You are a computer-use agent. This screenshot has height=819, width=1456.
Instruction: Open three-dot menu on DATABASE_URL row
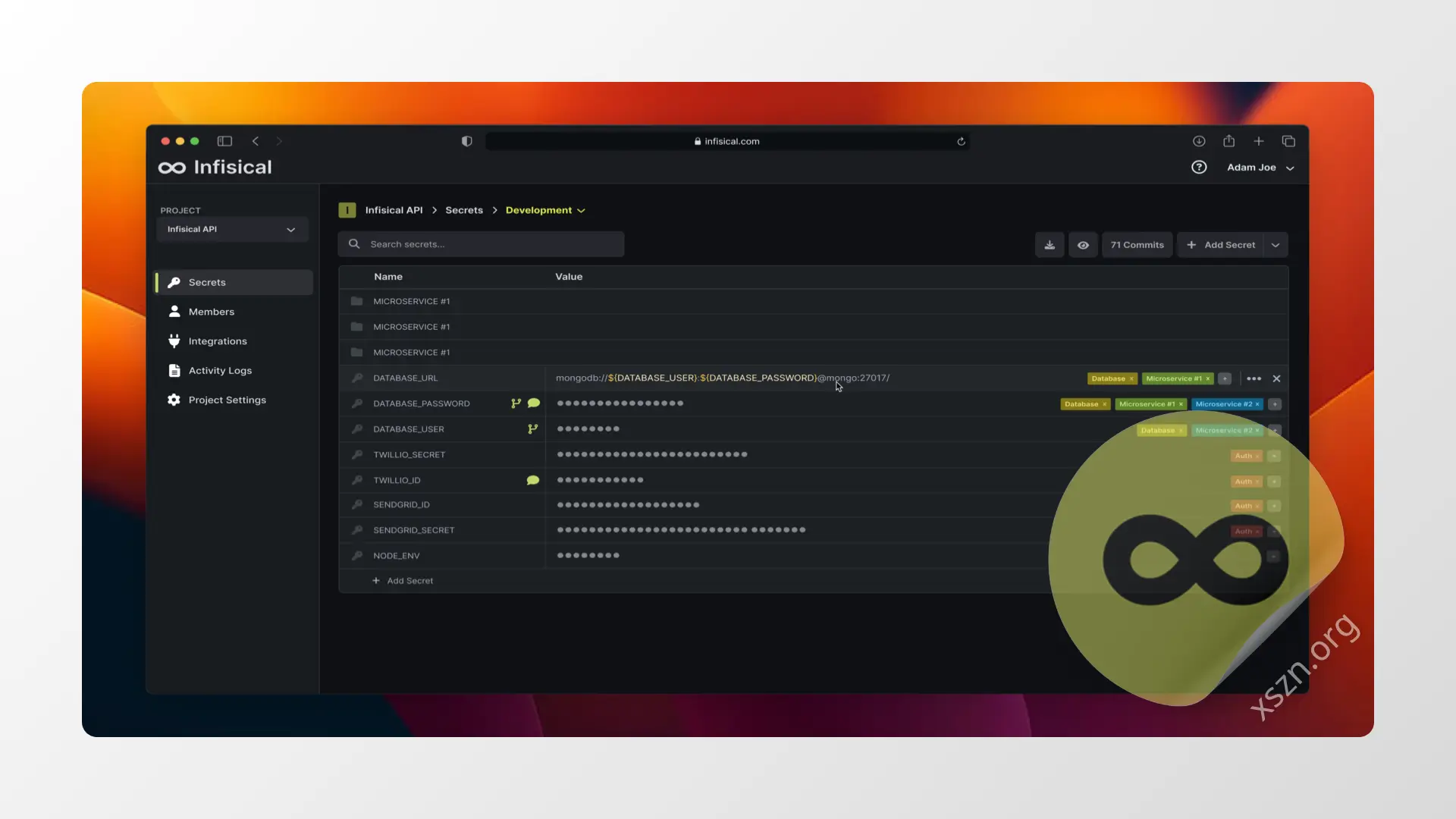[x=1254, y=378]
